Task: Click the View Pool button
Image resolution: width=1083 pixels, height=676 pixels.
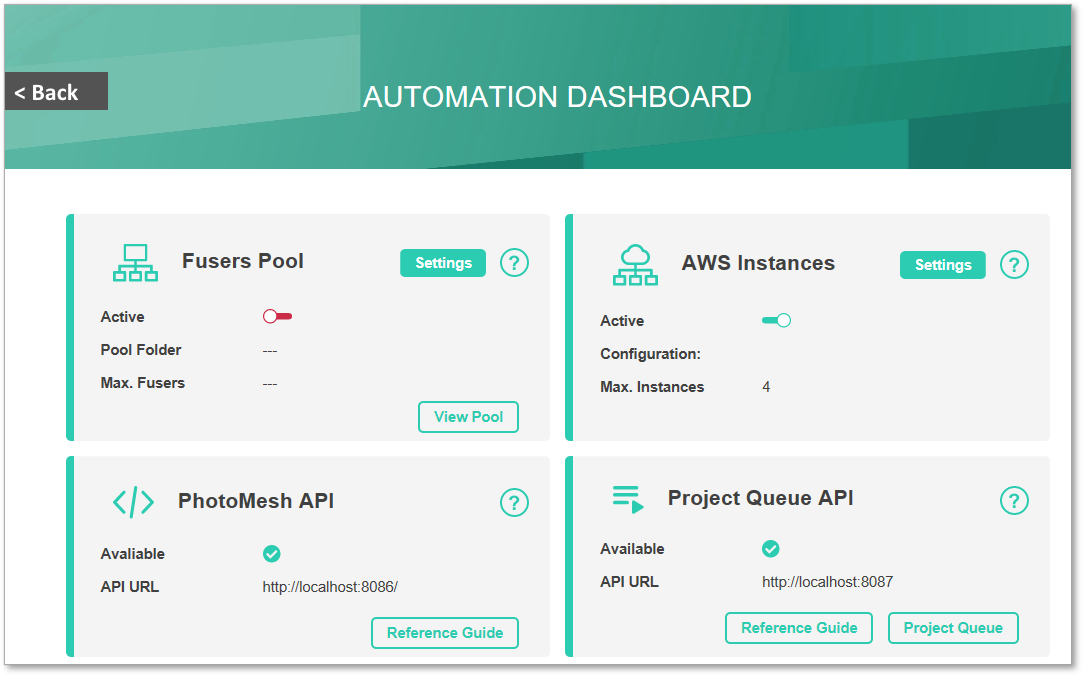Action: (x=468, y=417)
